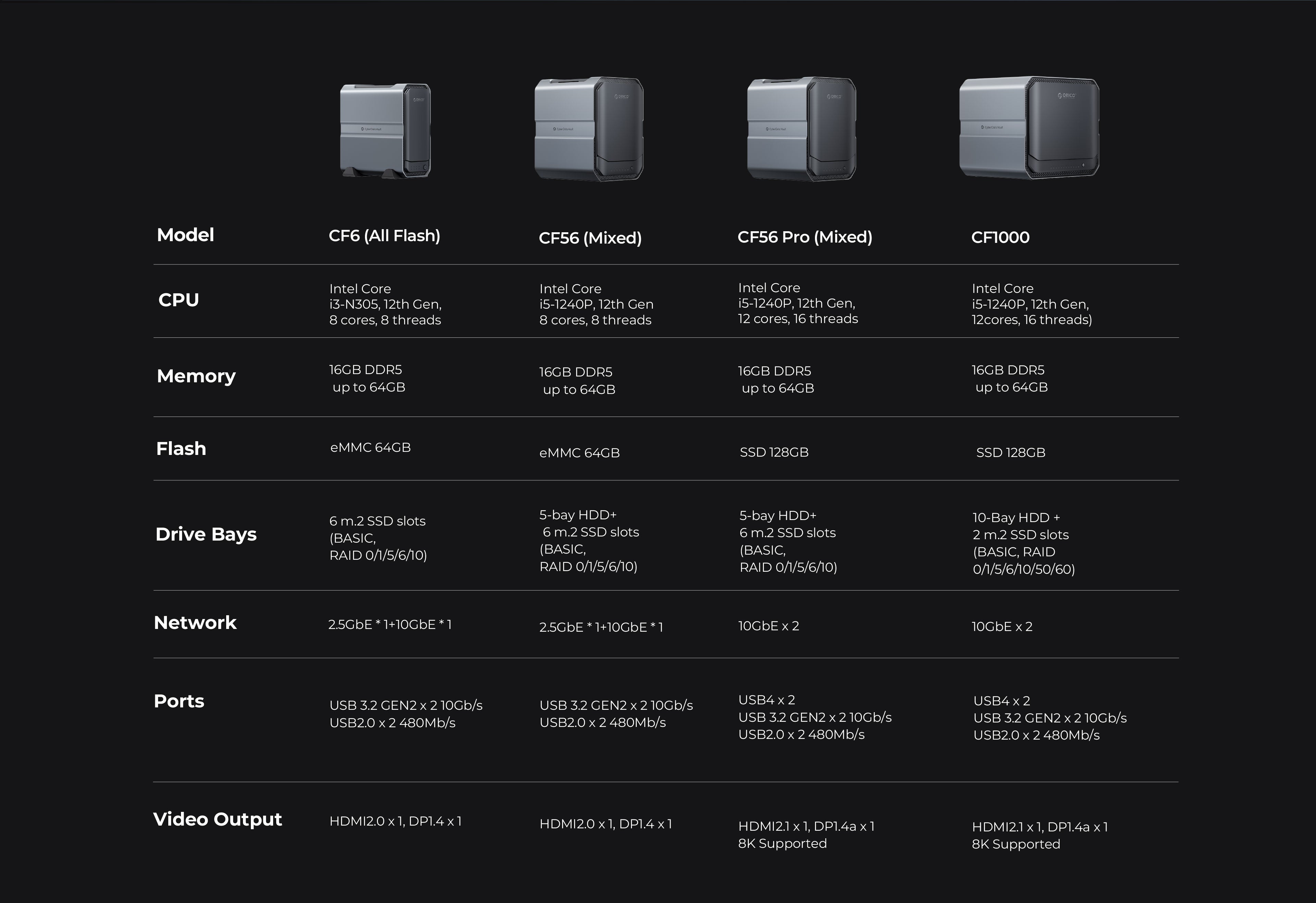Click the CF1000 ports cell starting 'USB4 x 2'
The width and height of the screenshot is (1316, 903).
tap(1050, 718)
